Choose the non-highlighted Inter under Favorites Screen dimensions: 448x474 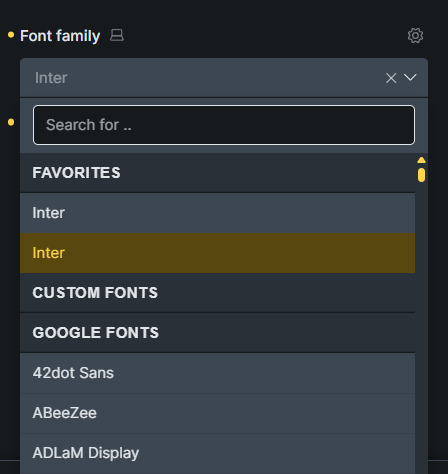coord(217,213)
